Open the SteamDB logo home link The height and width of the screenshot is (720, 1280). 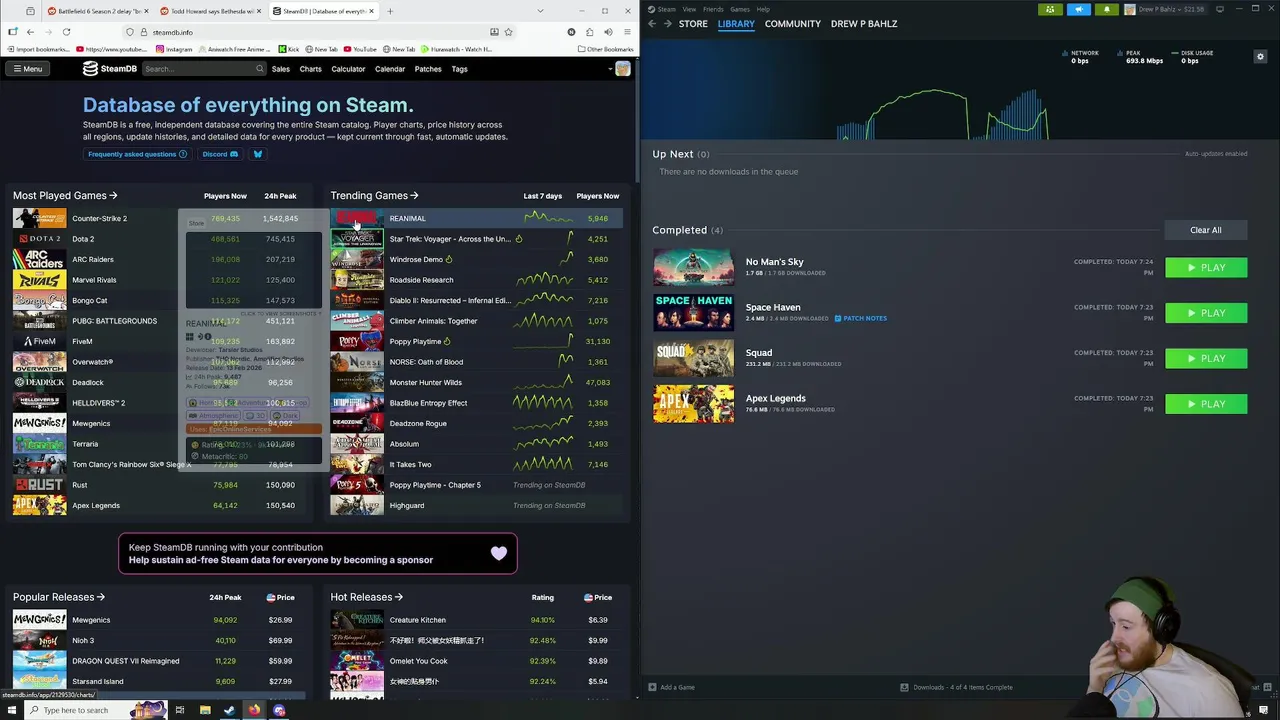(110, 69)
